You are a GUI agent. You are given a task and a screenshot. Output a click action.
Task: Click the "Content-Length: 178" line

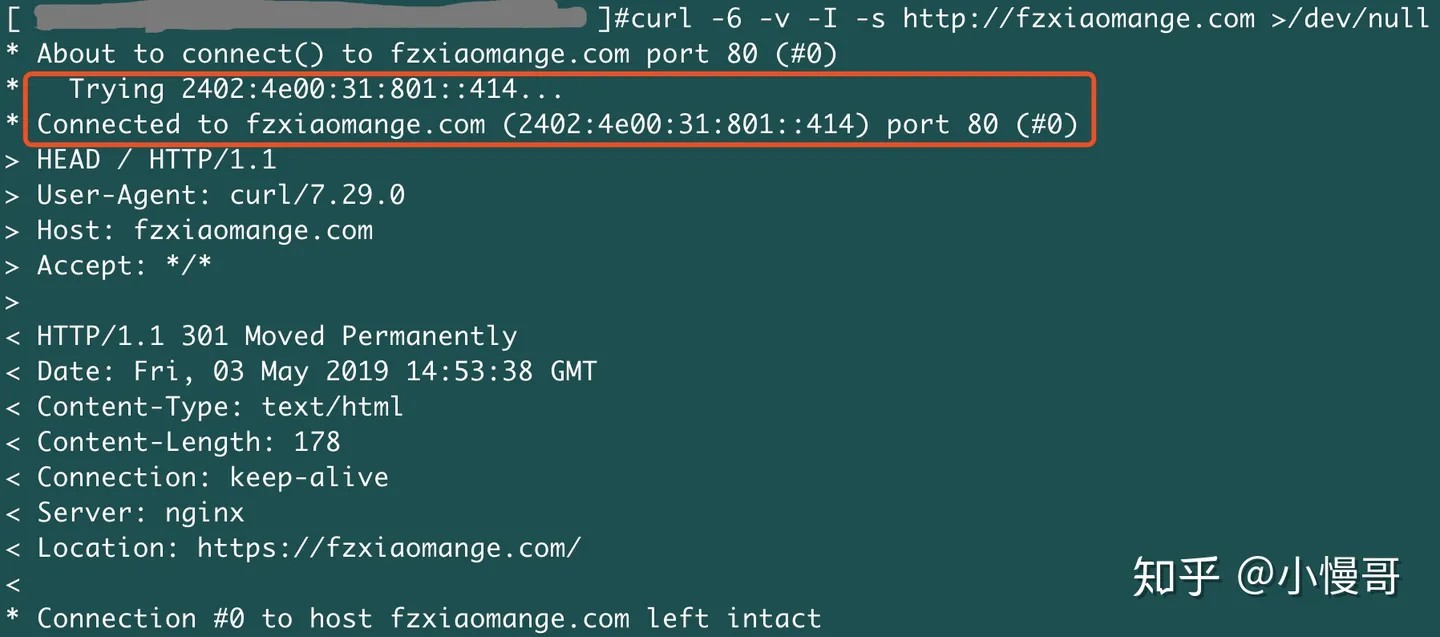coord(188,442)
